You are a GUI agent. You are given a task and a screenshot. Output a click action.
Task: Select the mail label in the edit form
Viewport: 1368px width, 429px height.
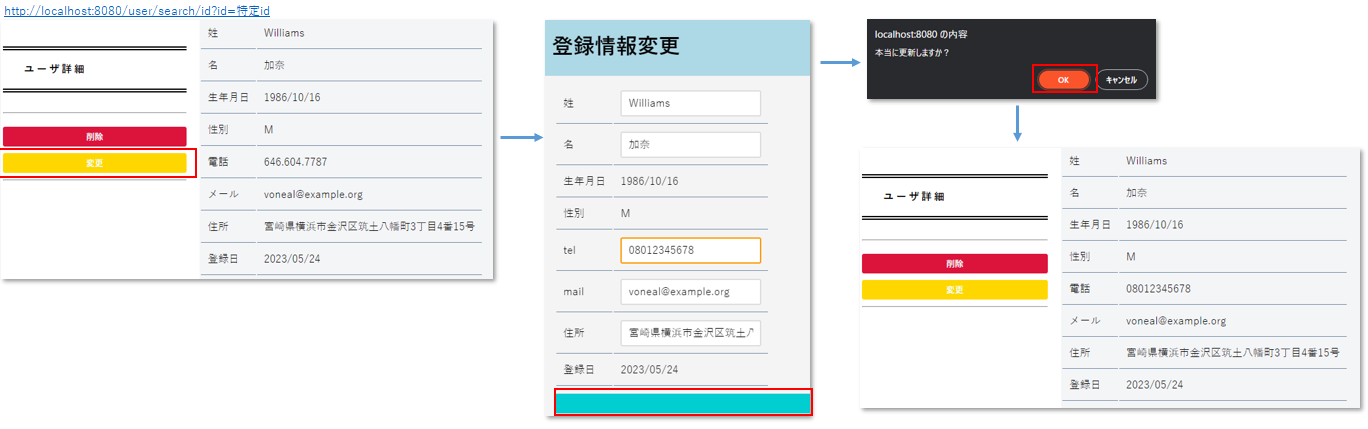click(x=574, y=292)
